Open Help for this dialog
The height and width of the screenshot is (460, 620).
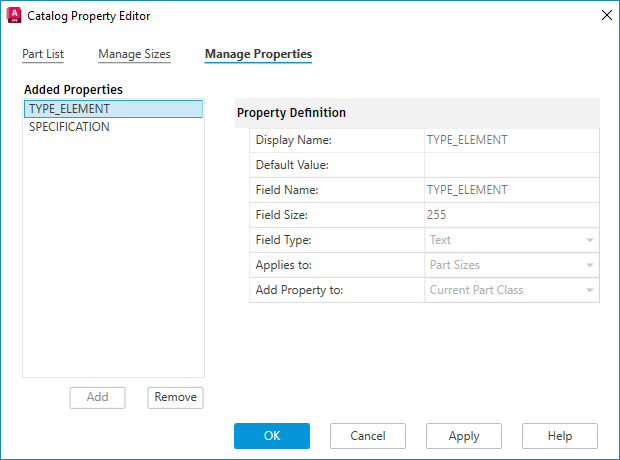(x=560, y=436)
